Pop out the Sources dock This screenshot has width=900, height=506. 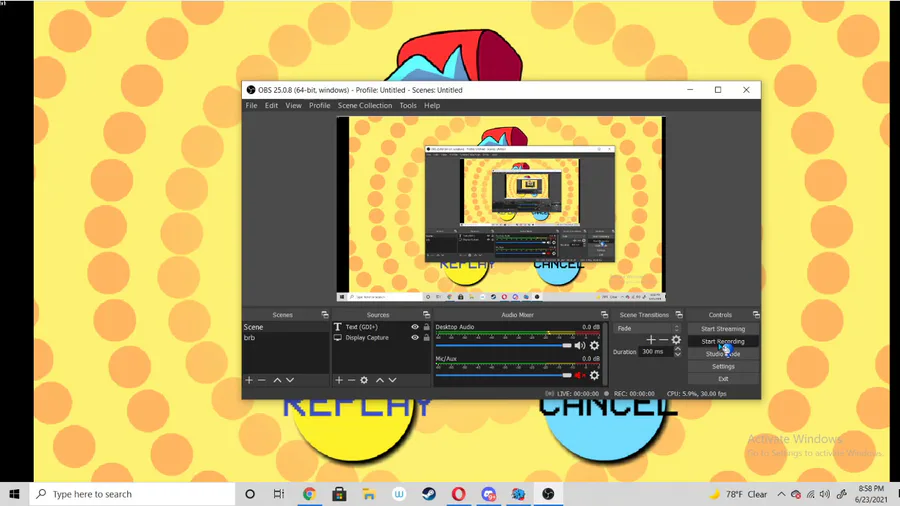click(x=426, y=314)
